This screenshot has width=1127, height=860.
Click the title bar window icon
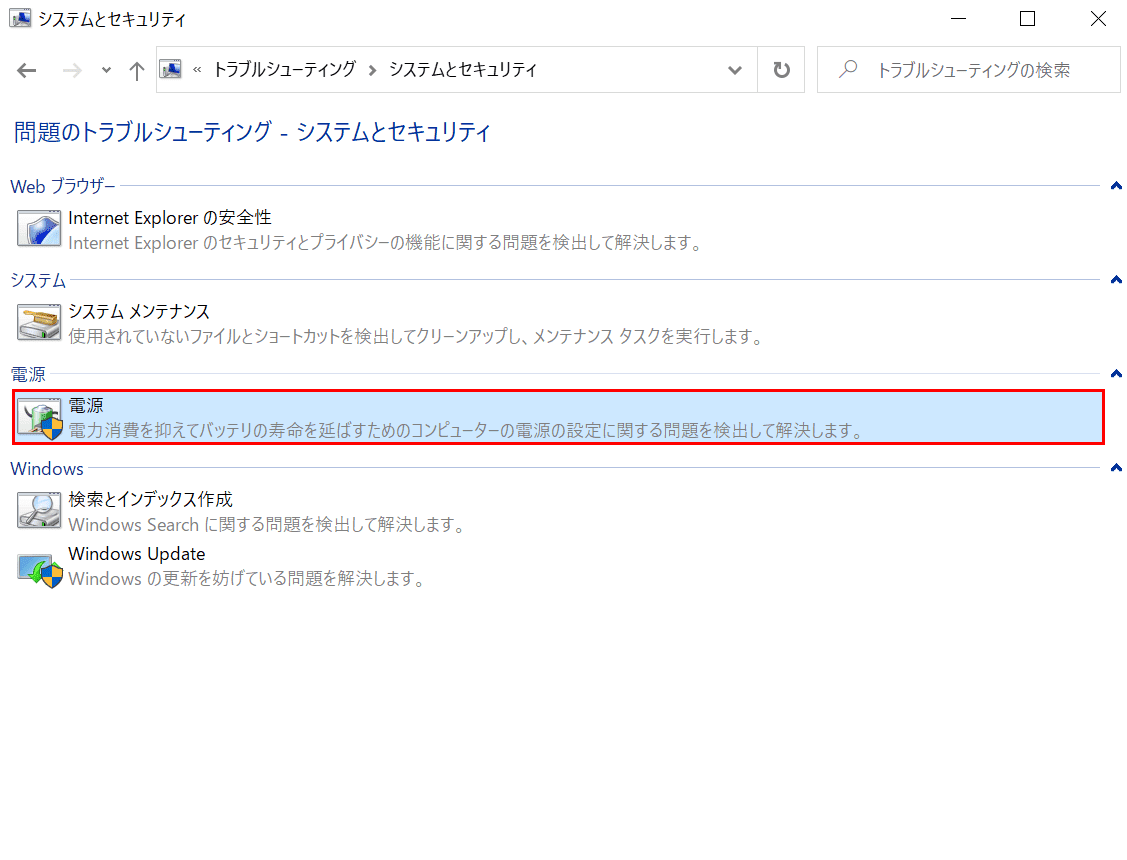pos(20,18)
